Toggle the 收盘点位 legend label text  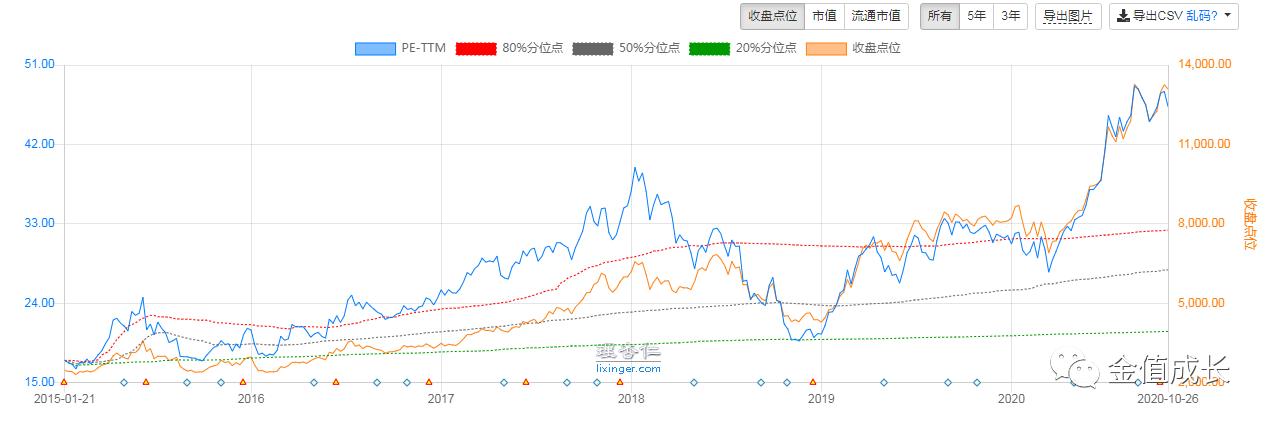pyautogui.click(x=876, y=48)
